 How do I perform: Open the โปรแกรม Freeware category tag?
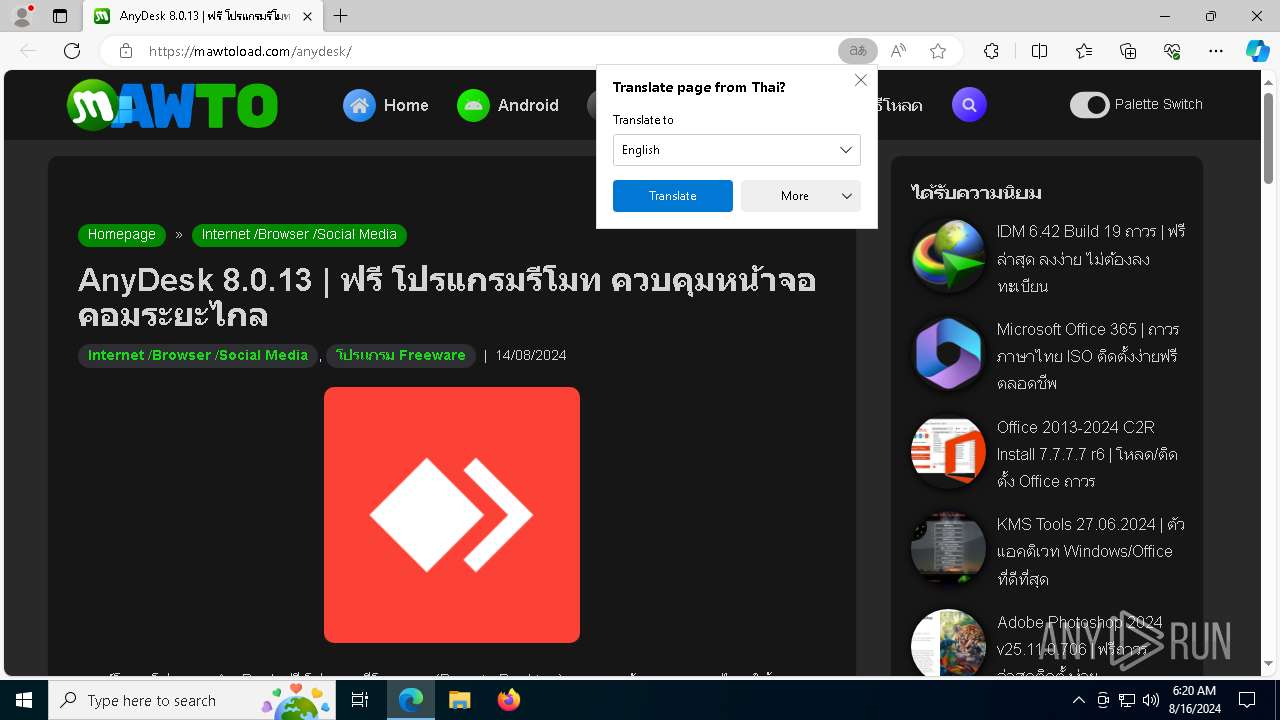point(401,356)
